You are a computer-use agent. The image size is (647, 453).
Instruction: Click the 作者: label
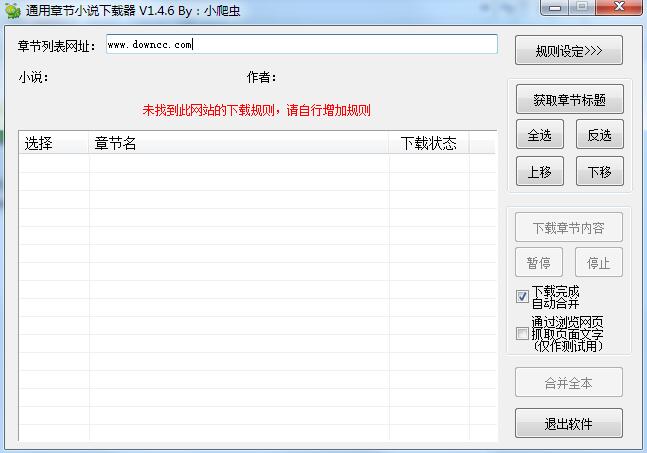coord(262,77)
